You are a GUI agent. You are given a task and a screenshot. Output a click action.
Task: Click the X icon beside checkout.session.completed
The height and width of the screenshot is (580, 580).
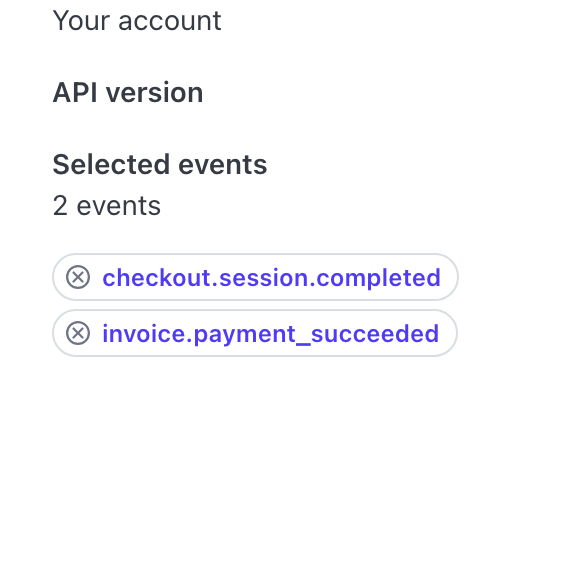[x=78, y=277]
